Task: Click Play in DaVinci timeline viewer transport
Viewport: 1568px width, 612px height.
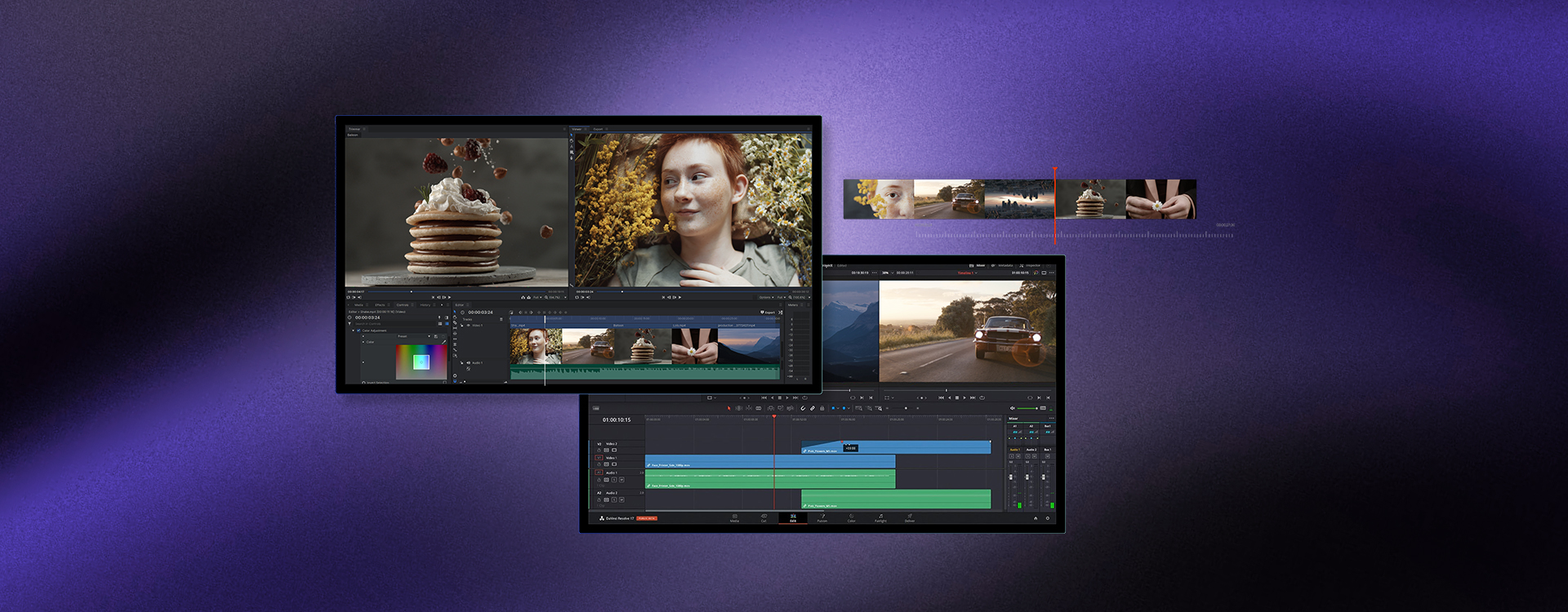Action: coord(964,397)
